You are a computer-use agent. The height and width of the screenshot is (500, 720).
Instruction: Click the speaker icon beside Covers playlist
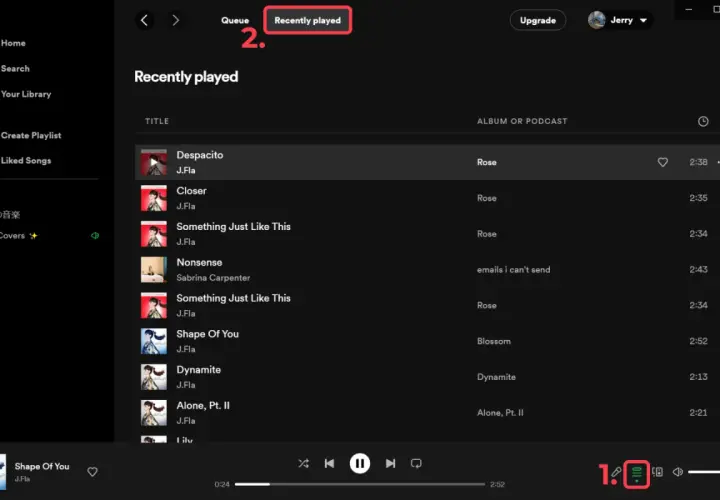coord(95,236)
